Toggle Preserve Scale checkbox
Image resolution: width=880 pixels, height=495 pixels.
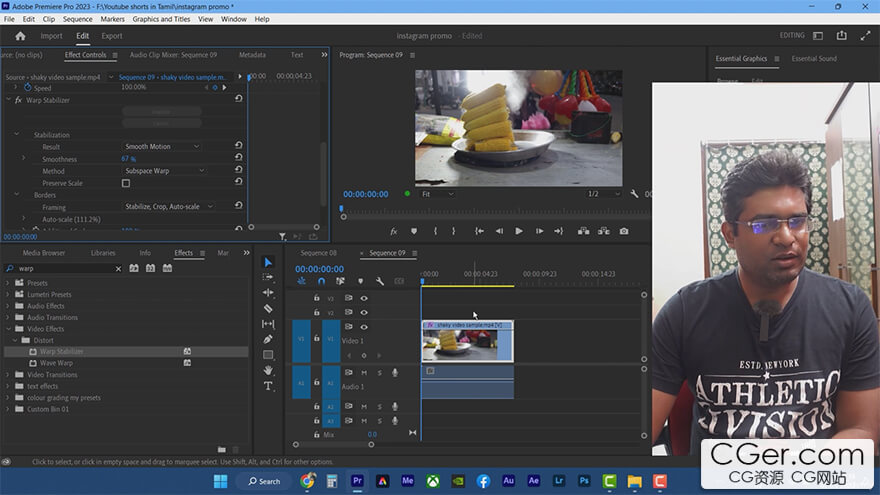click(x=126, y=183)
